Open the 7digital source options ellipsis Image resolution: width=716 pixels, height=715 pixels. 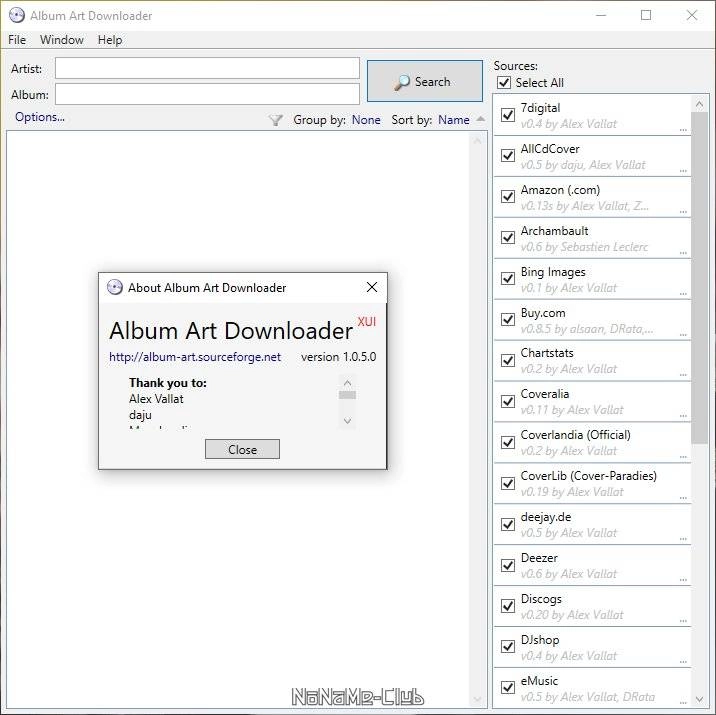683,130
